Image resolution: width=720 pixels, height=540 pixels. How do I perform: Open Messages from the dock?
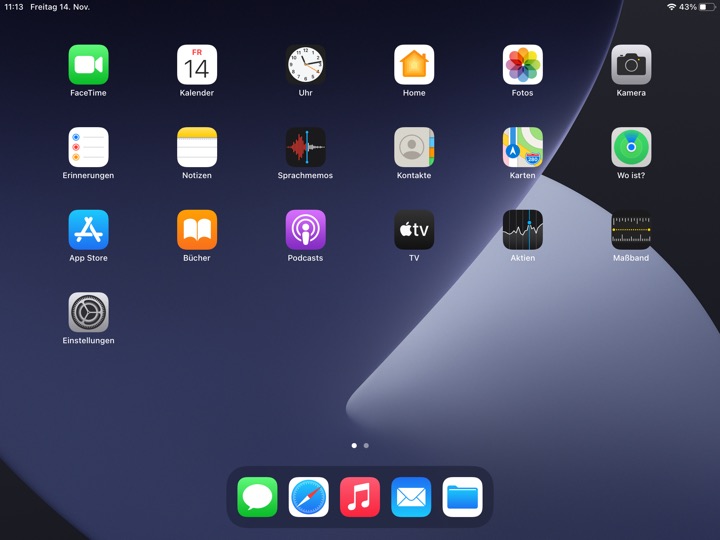click(257, 497)
